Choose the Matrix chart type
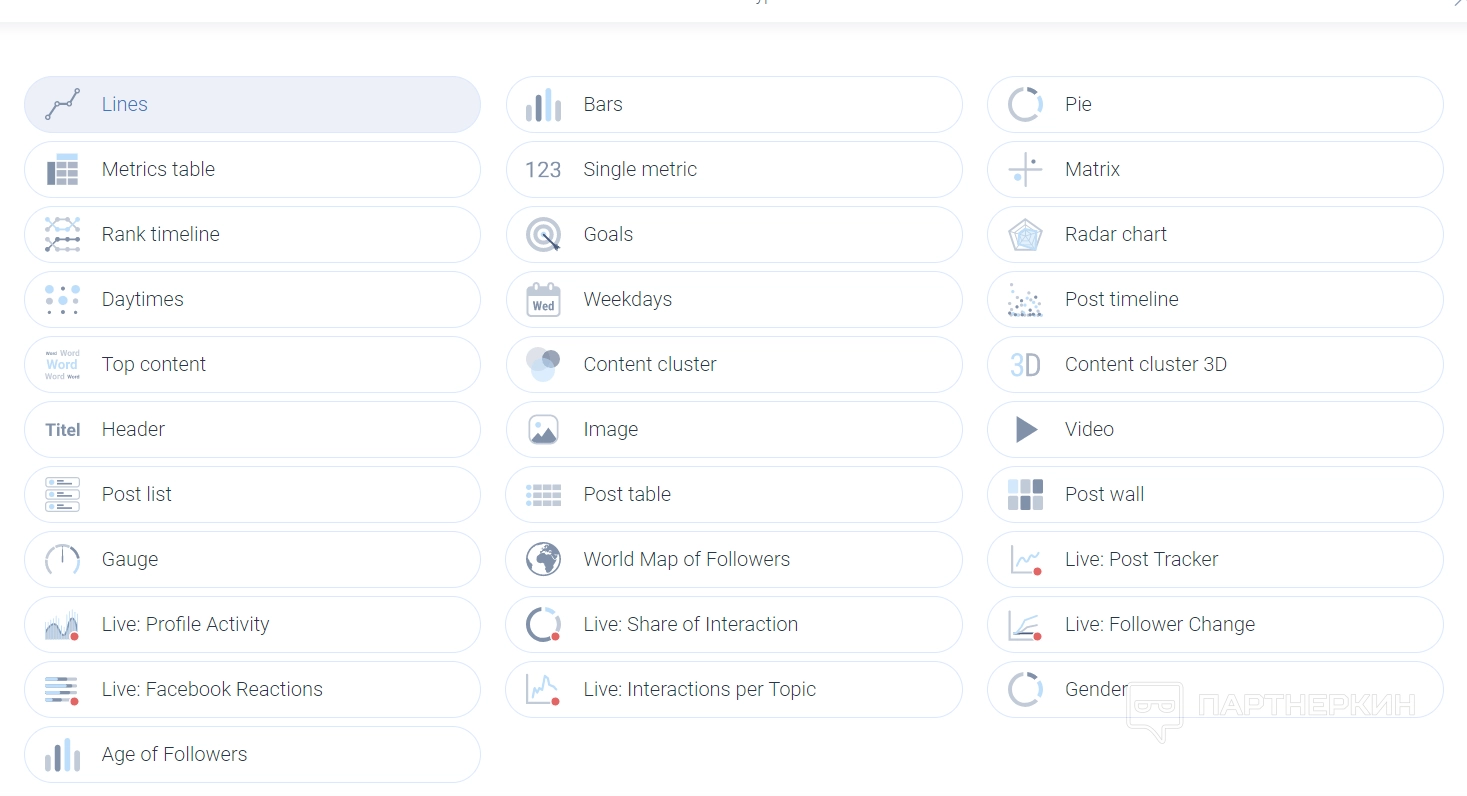The height and width of the screenshot is (796, 1467). (x=1092, y=170)
